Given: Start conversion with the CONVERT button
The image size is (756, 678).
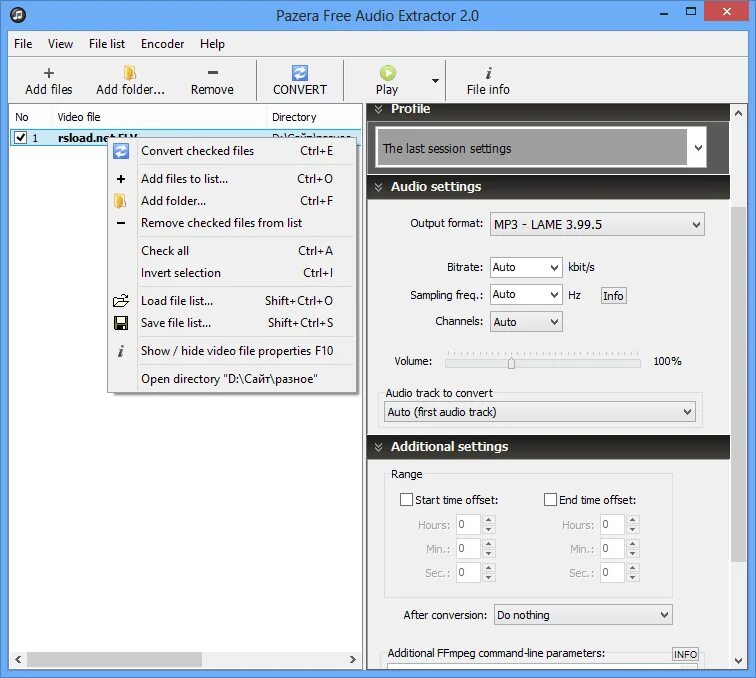Looking at the screenshot, I should (x=299, y=81).
